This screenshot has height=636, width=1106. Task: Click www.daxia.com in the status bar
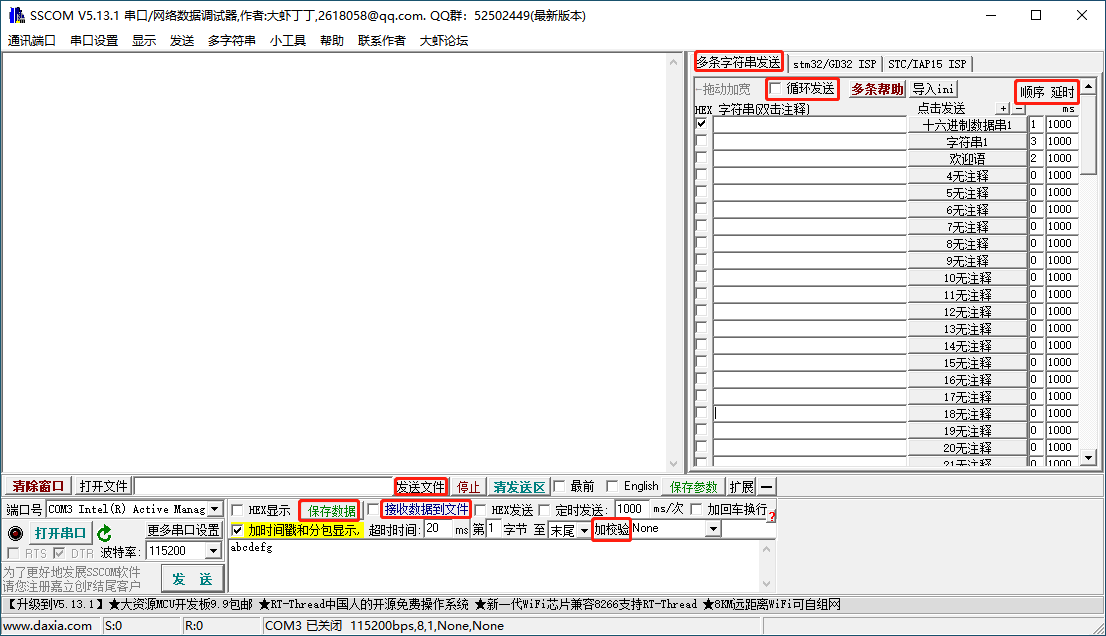tap(47, 626)
